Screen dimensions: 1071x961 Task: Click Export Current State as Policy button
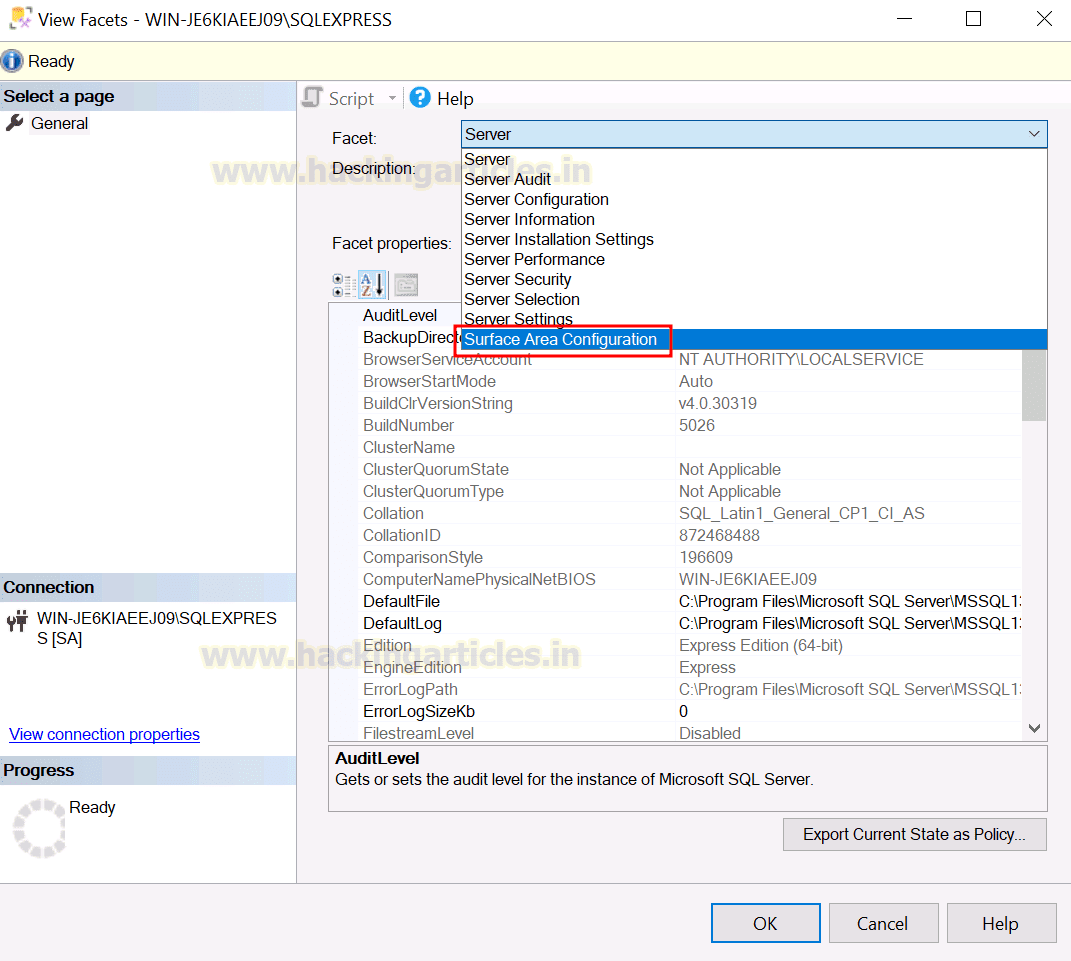[915, 835]
